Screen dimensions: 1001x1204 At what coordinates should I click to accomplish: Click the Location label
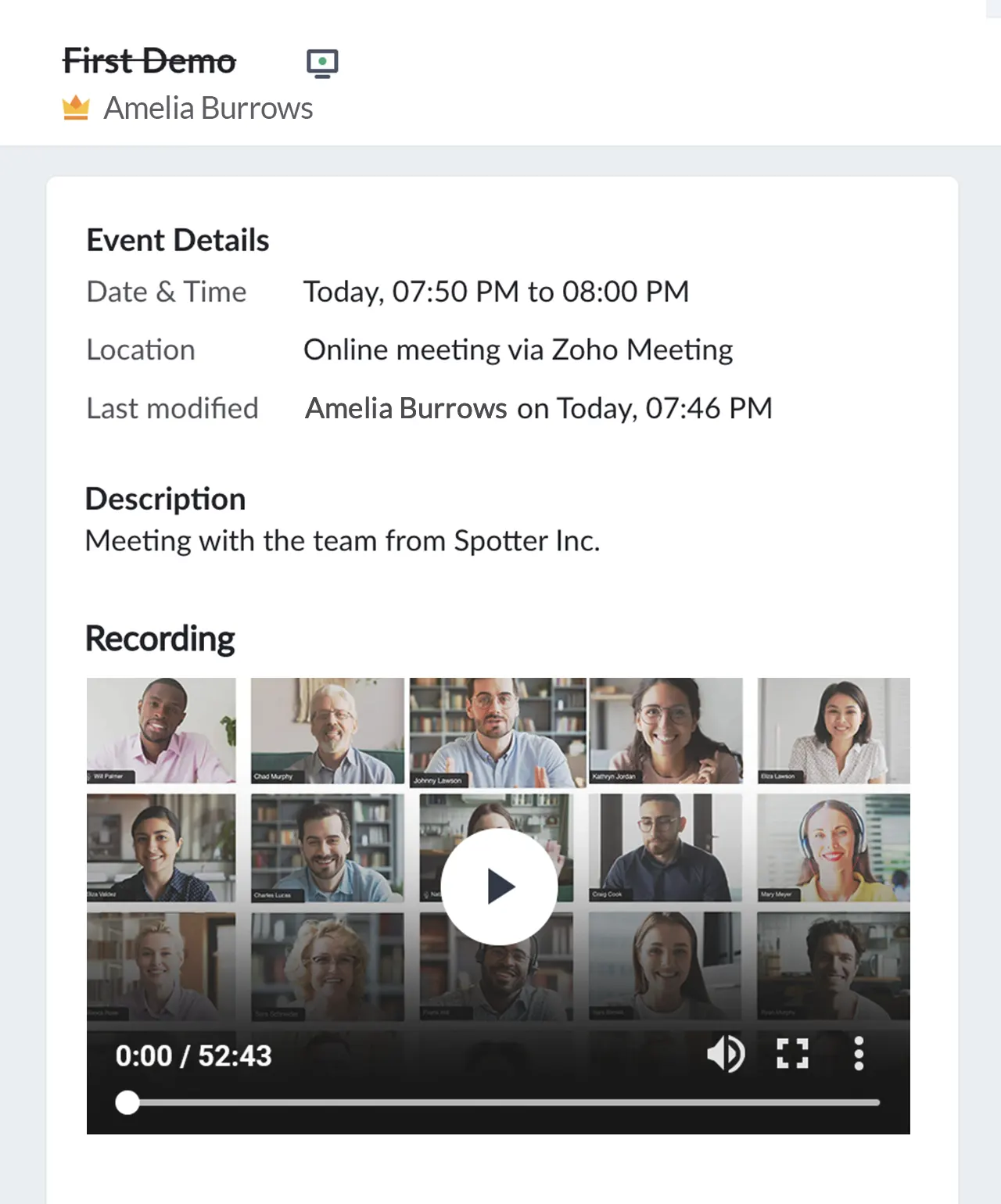point(141,349)
